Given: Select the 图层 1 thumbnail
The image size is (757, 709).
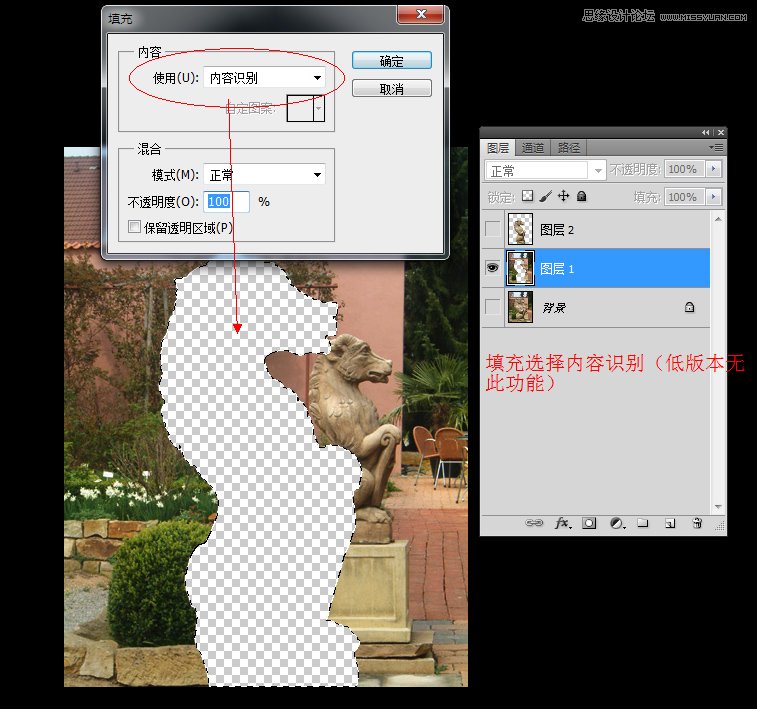Looking at the screenshot, I should 520,268.
